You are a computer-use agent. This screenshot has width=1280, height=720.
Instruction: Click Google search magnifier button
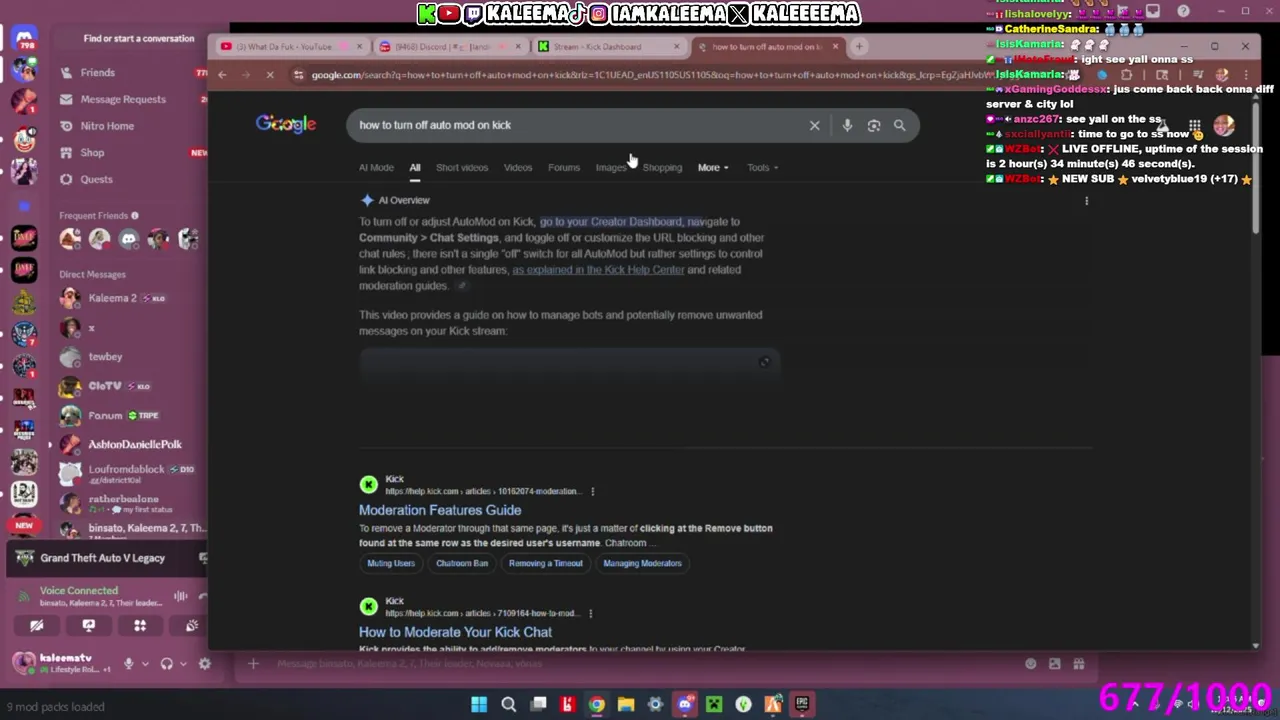[x=900, y=125]
